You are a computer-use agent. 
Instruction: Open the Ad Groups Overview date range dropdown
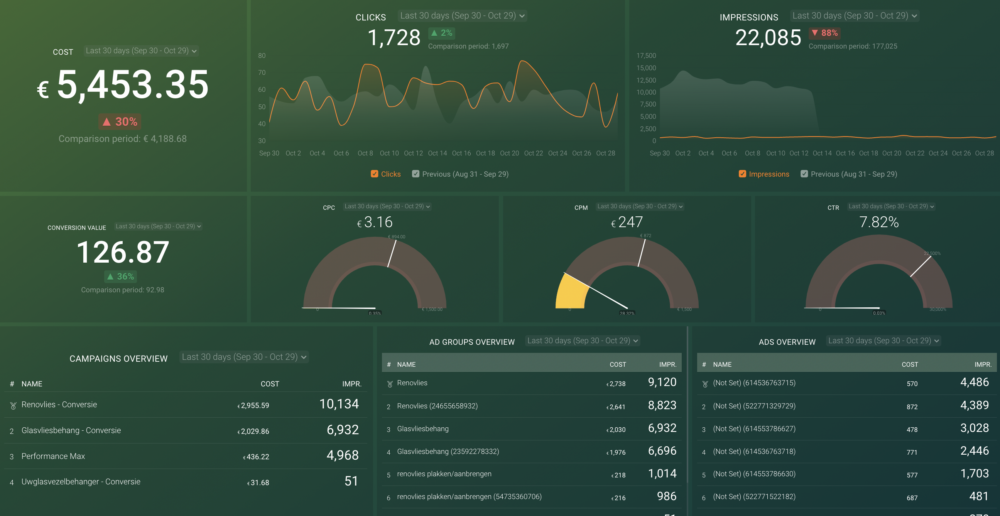tap(582, 341)
